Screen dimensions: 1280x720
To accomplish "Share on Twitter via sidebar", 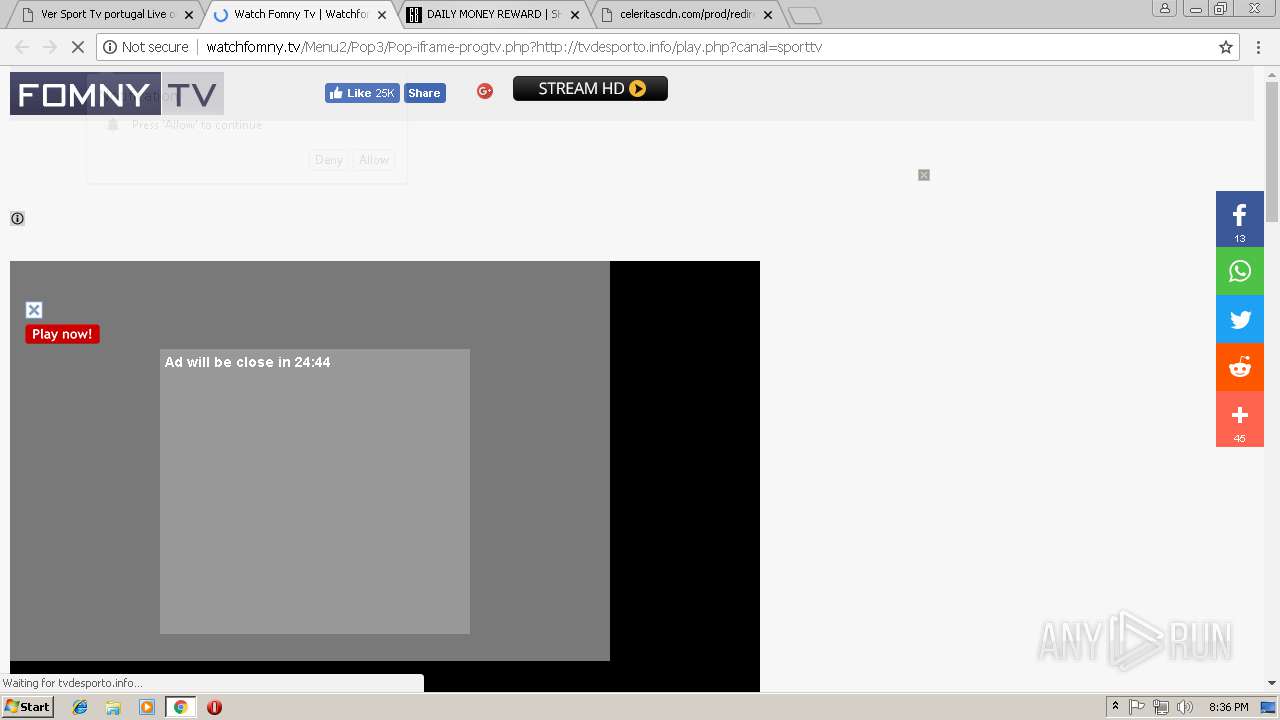I will (1240, 319).
